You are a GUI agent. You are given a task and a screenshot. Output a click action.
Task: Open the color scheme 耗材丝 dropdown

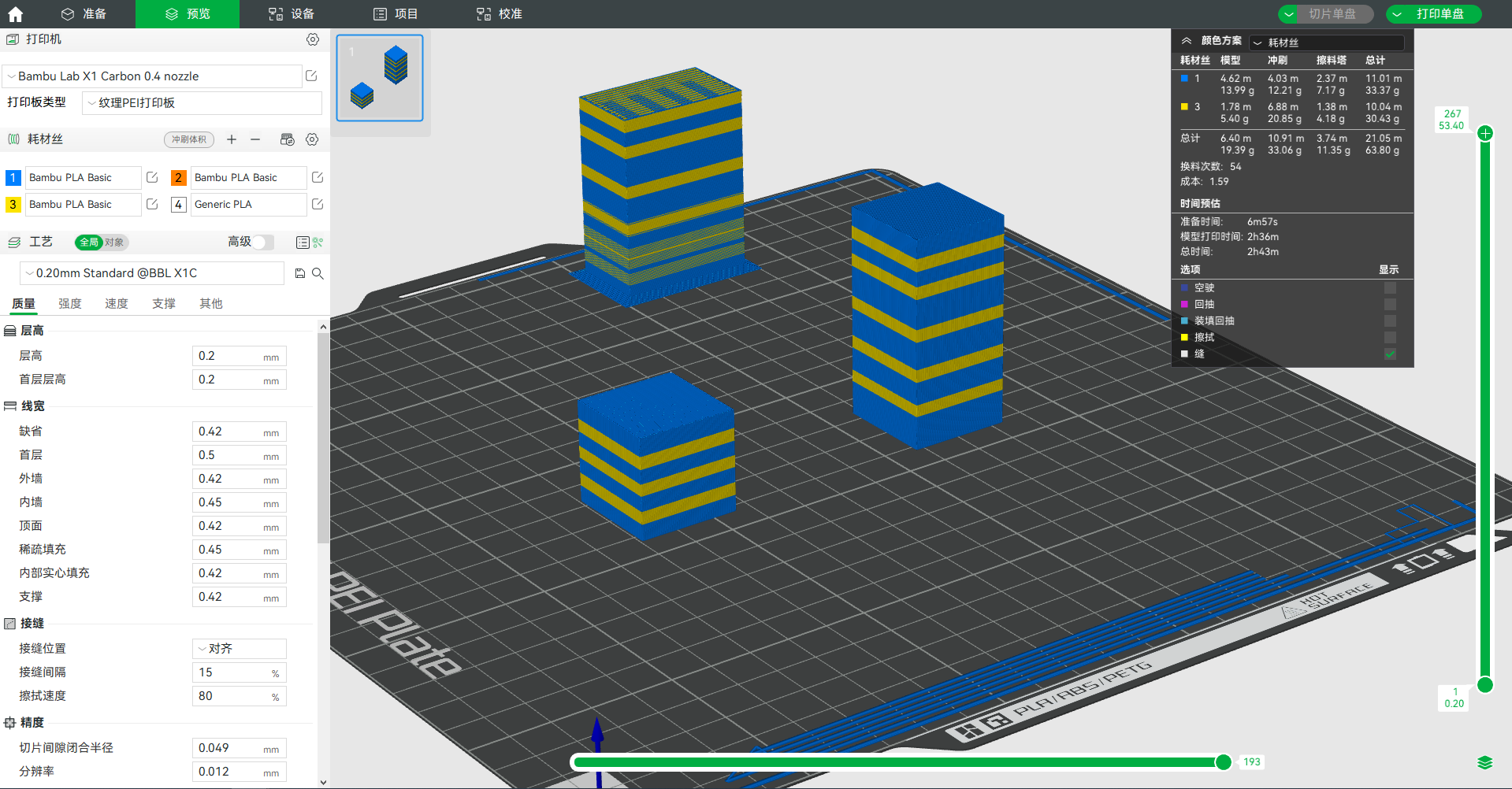coord(1327,43)
